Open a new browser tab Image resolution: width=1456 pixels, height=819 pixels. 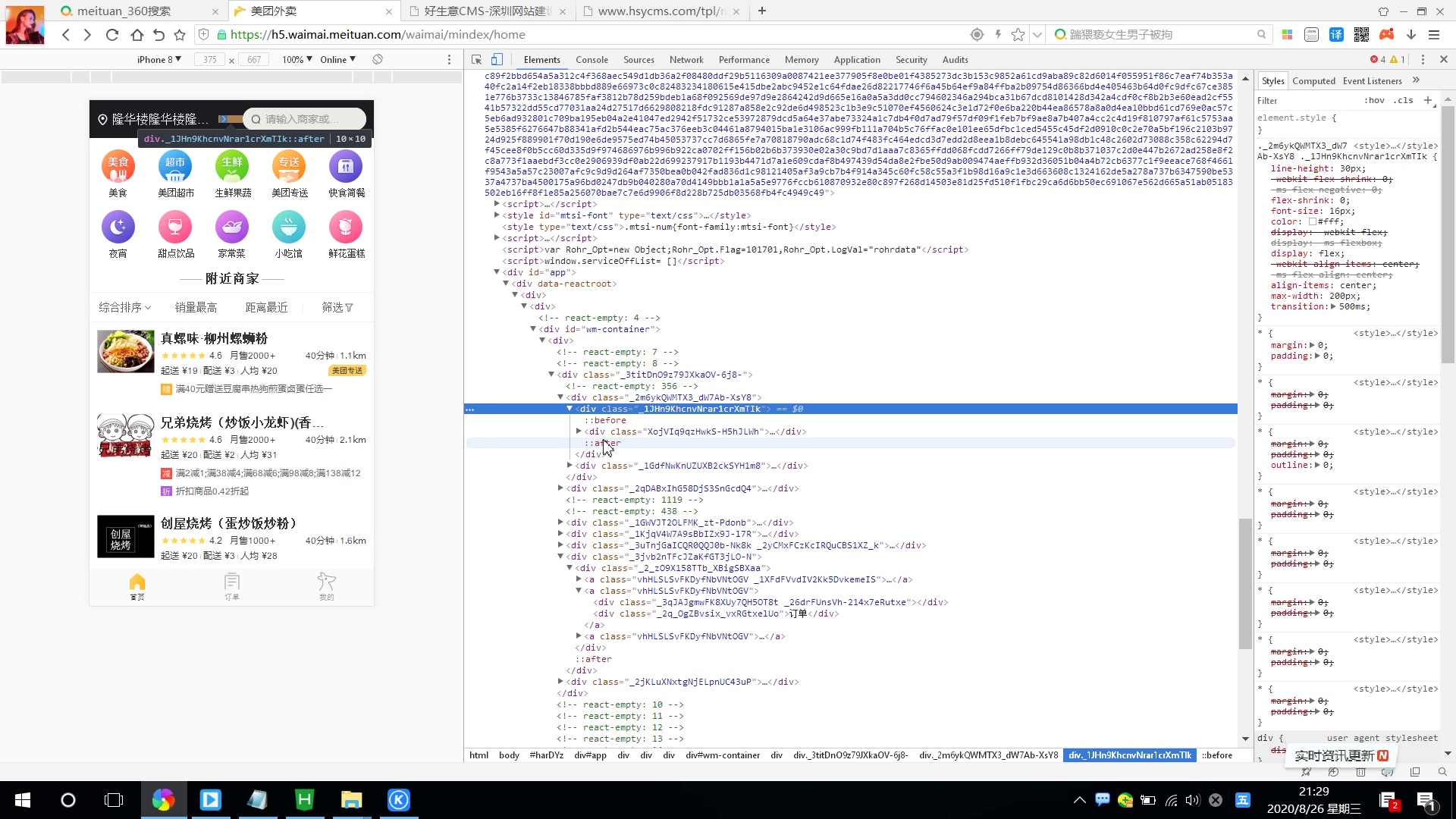(762, 11)
